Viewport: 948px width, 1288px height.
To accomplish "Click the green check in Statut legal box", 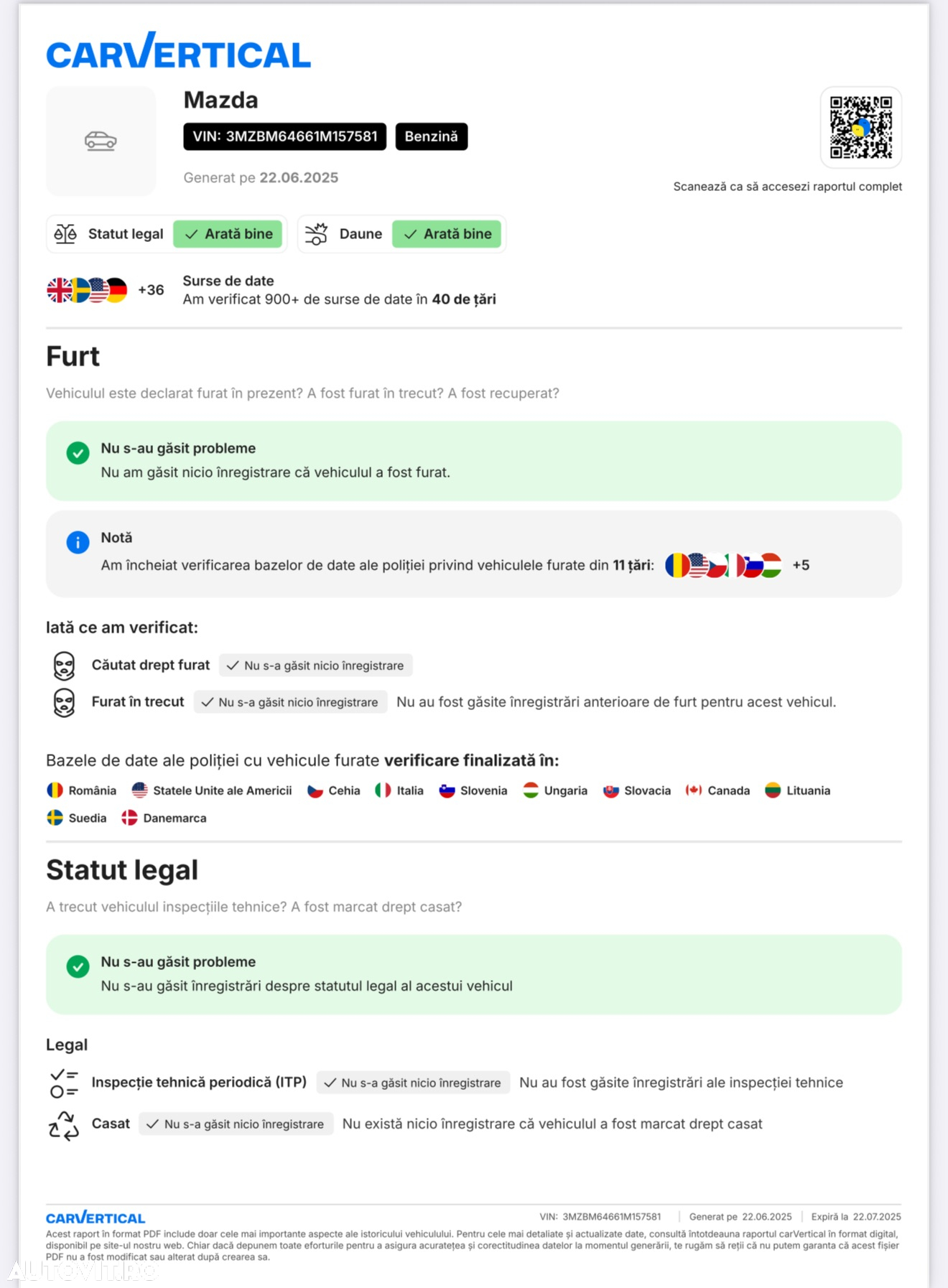I will click(x=78, y=966).
